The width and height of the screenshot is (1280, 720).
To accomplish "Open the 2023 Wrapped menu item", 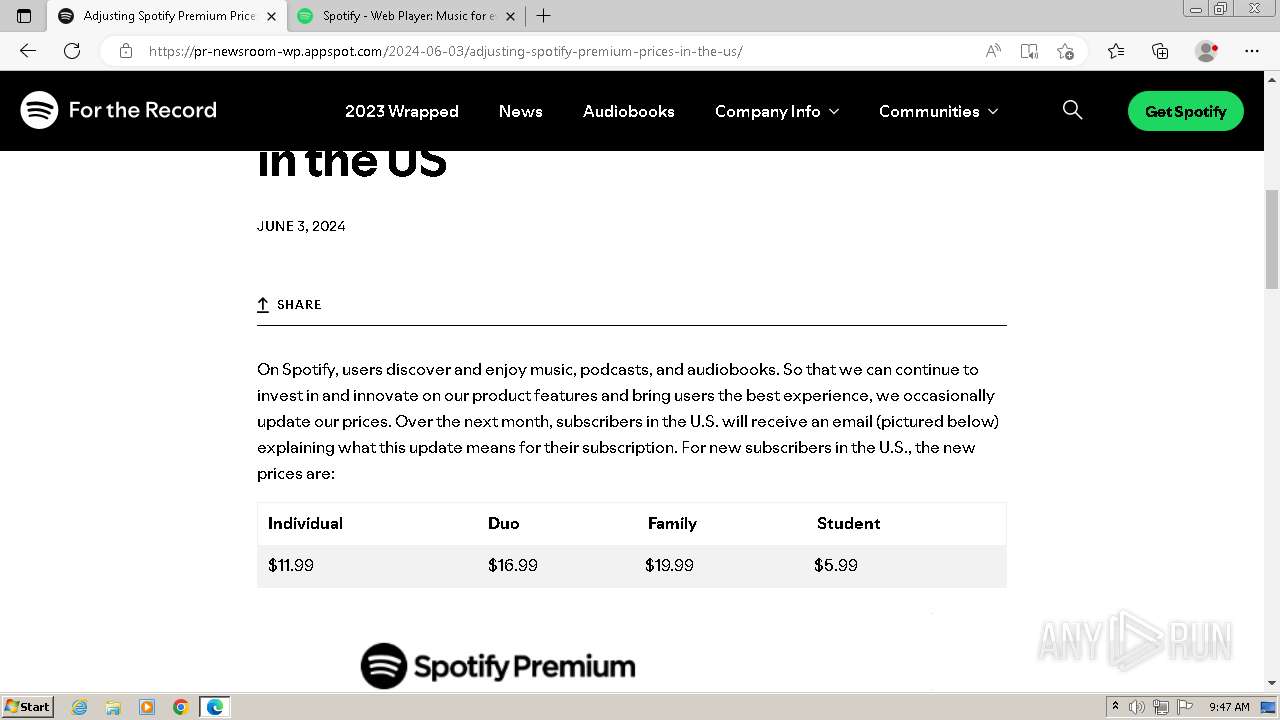I will 401,111.
